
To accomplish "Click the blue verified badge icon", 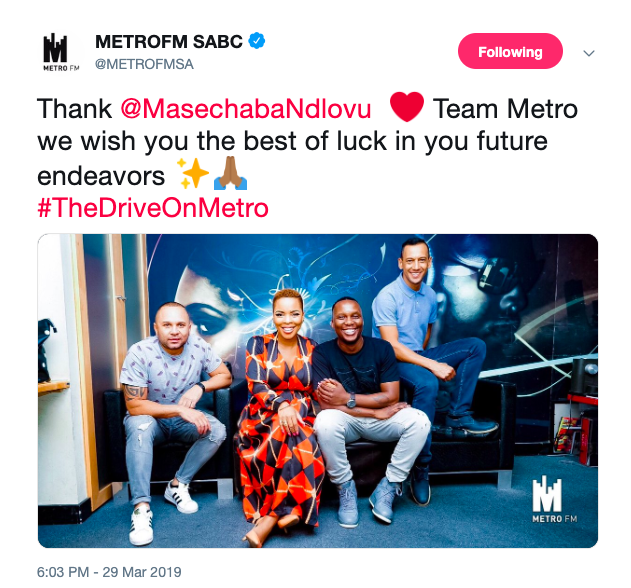I will 257,41.
